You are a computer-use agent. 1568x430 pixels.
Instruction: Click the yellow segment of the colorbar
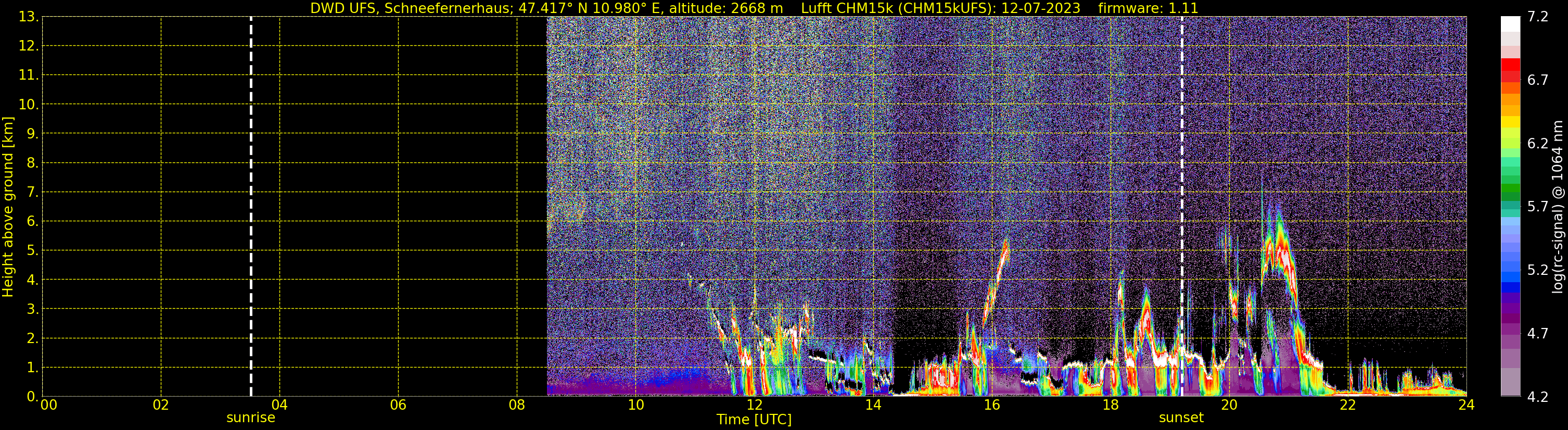(x=1510, y=122)
